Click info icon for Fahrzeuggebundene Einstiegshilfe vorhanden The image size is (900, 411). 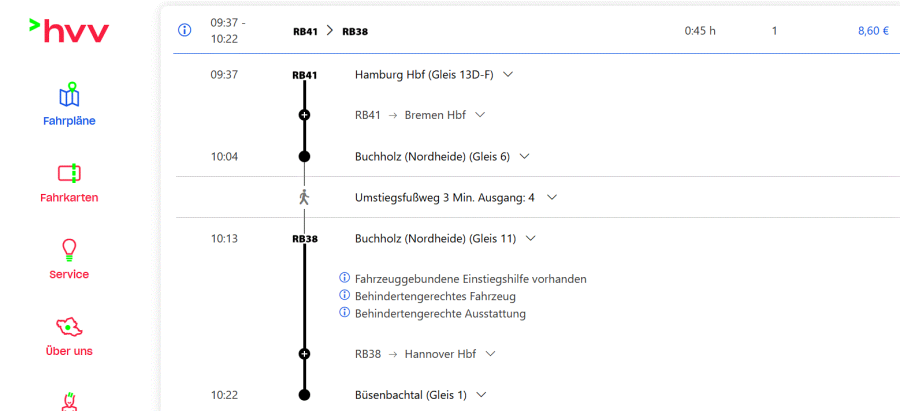click(x=345, y=278)
